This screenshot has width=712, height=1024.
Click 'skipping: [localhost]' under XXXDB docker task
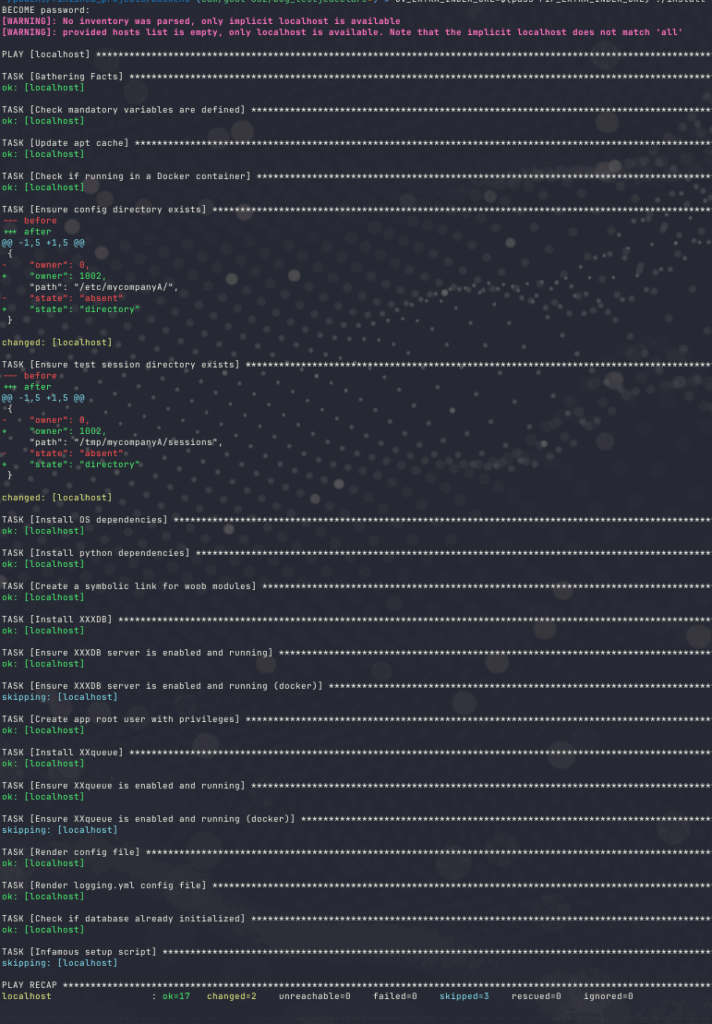(59, 697)
